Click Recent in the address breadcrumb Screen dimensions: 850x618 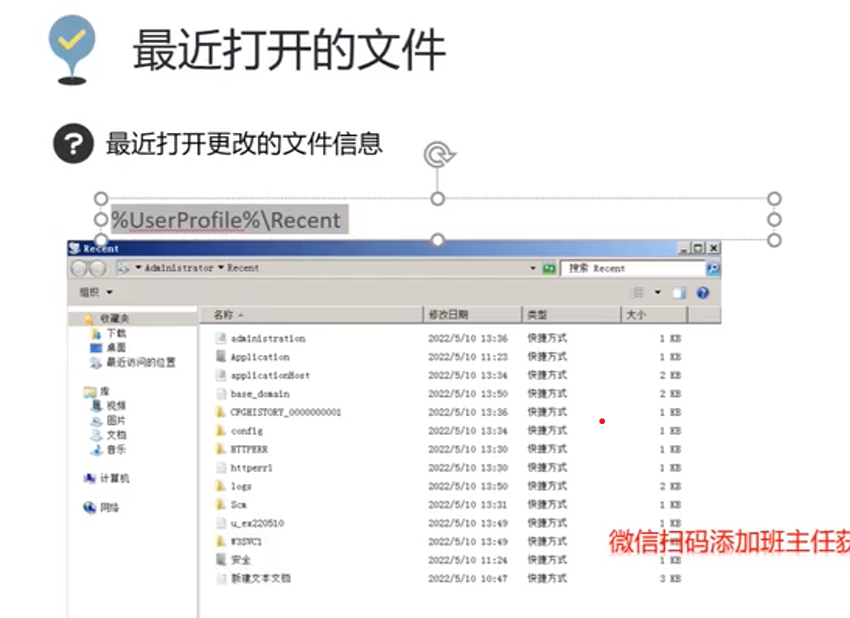coord(243,268)
